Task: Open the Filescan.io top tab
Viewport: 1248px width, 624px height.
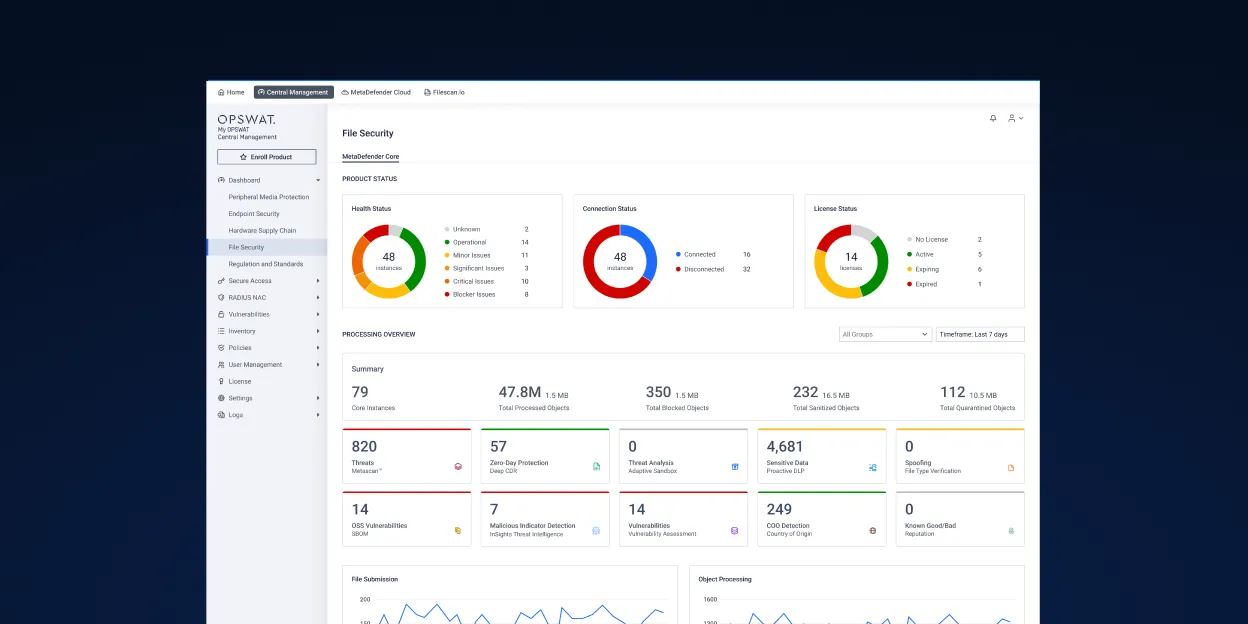Action: point(444,92)
